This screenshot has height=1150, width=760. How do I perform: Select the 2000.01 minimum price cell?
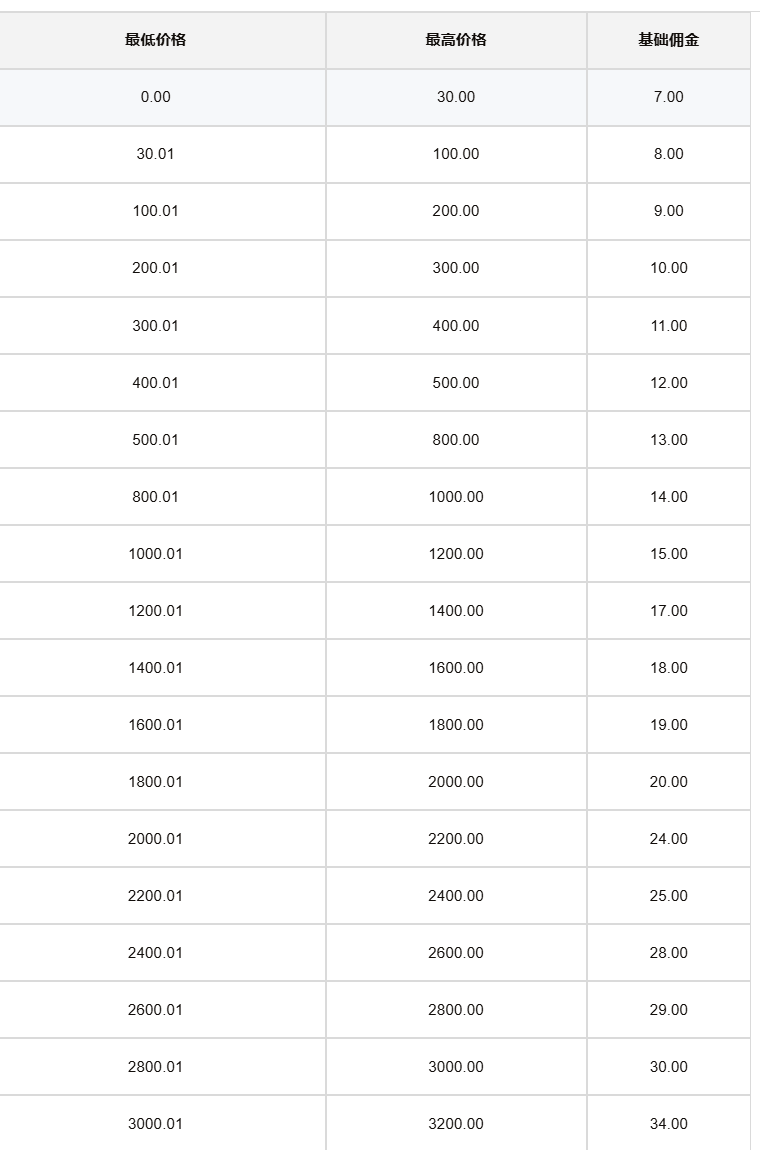point(155,839)
